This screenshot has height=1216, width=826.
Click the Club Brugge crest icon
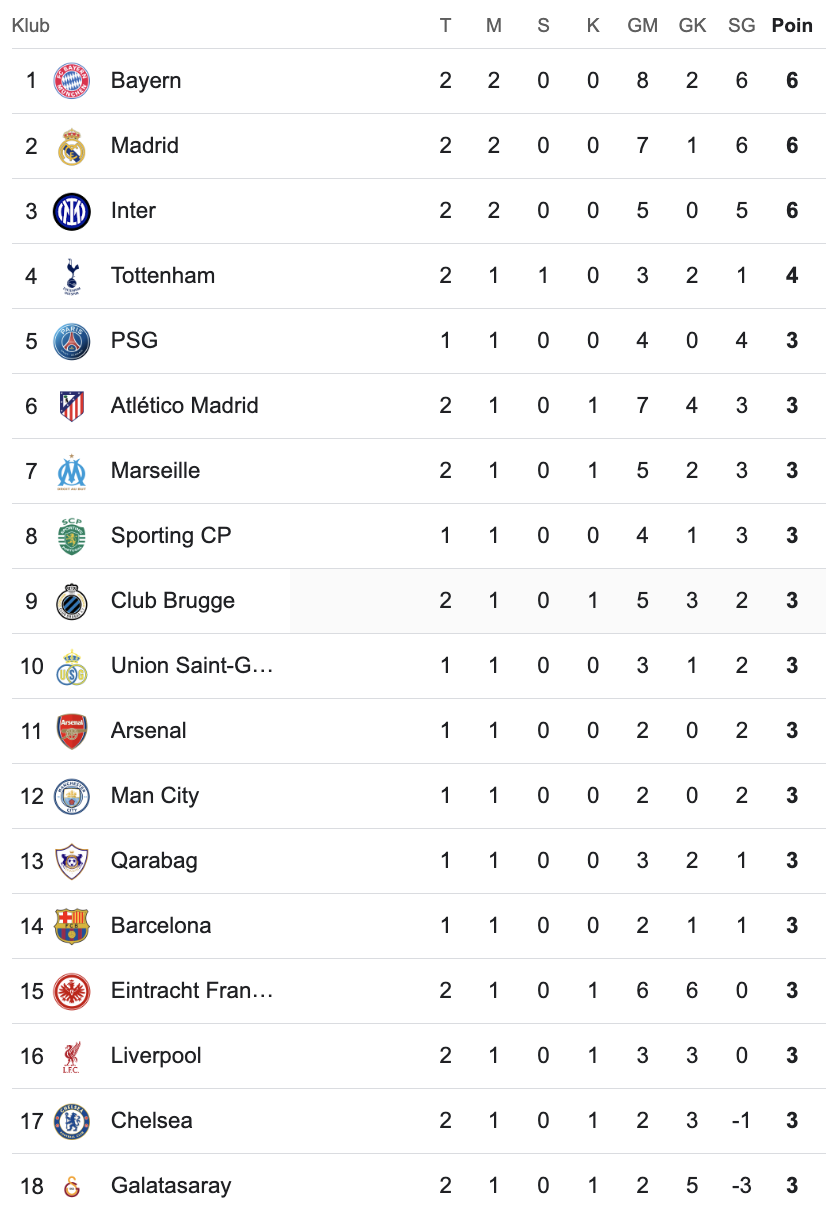click(72, 601)
